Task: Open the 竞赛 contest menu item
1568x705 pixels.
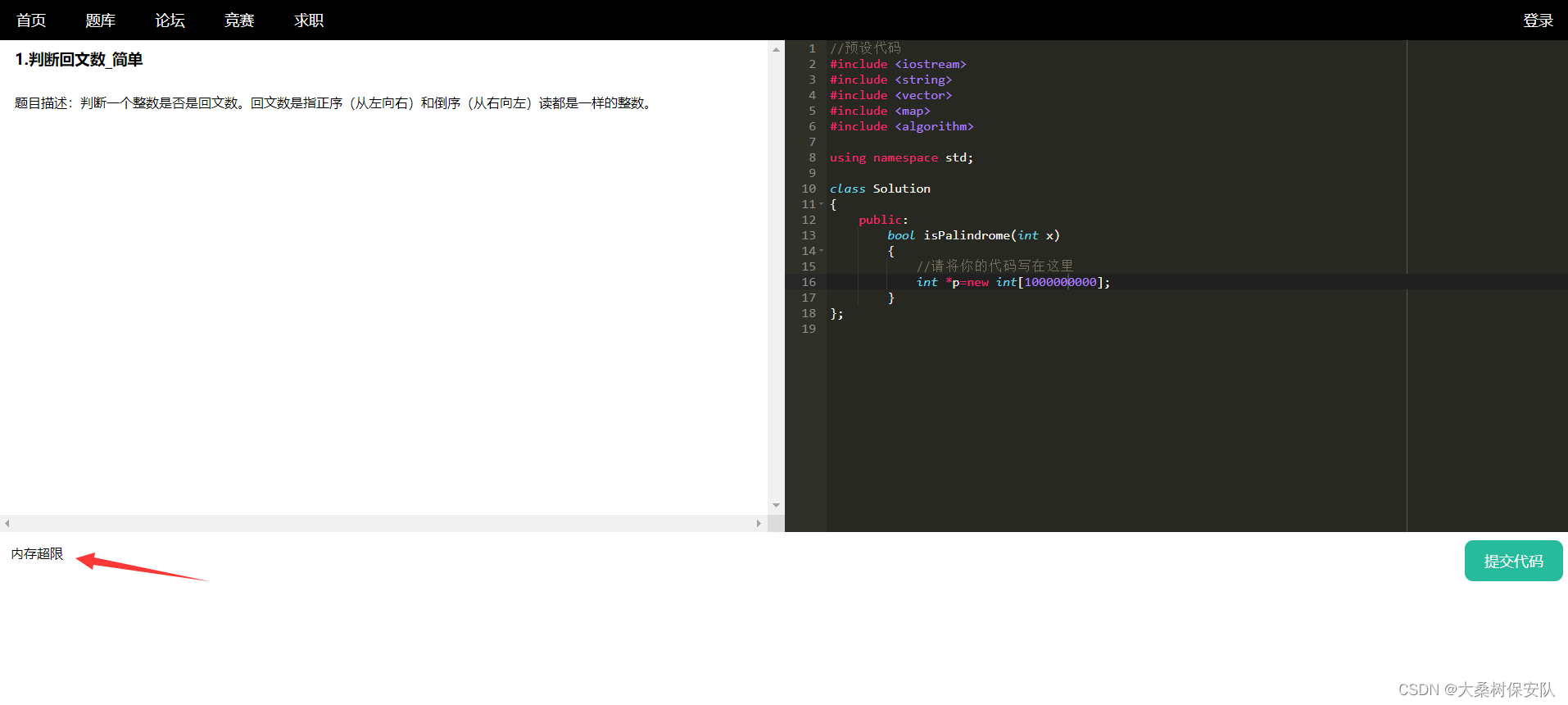Action: pos(239,20)
